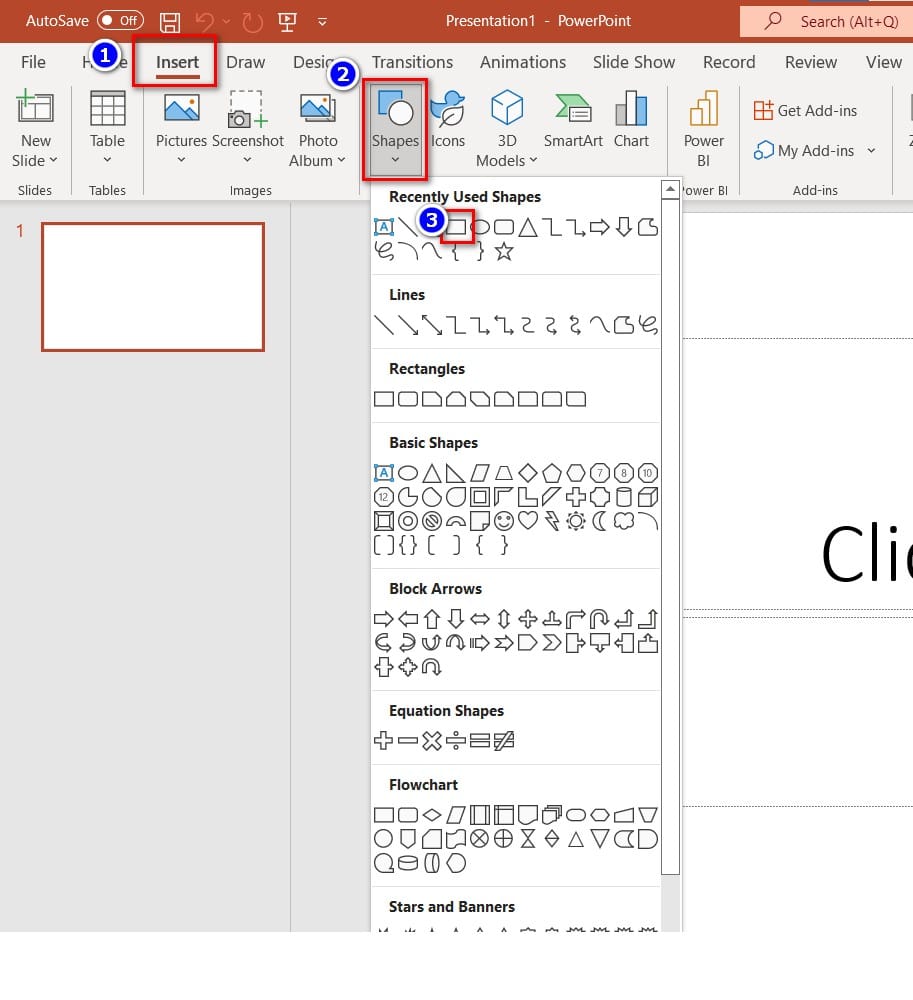
Task: Click the Get Add-ins button
Action: [805, 111]
